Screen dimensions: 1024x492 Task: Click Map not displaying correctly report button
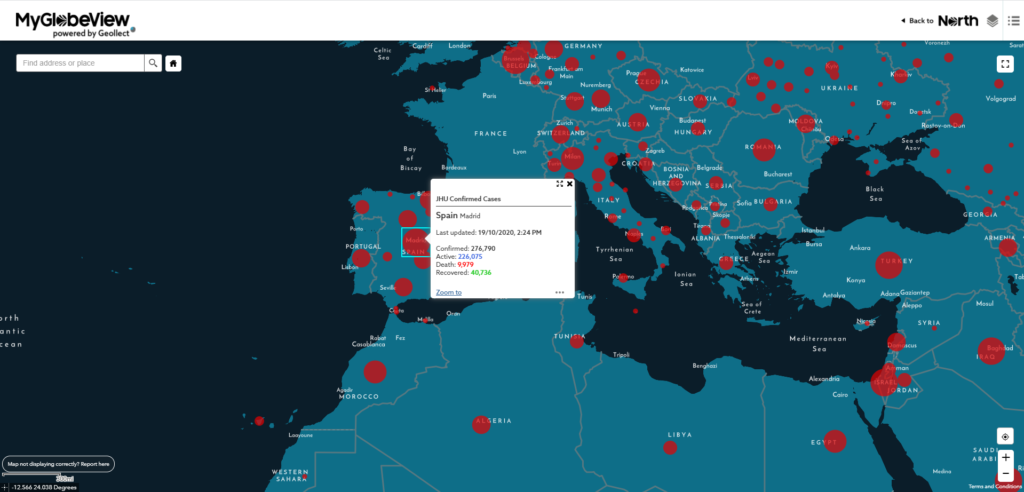[x=59, y=464]
